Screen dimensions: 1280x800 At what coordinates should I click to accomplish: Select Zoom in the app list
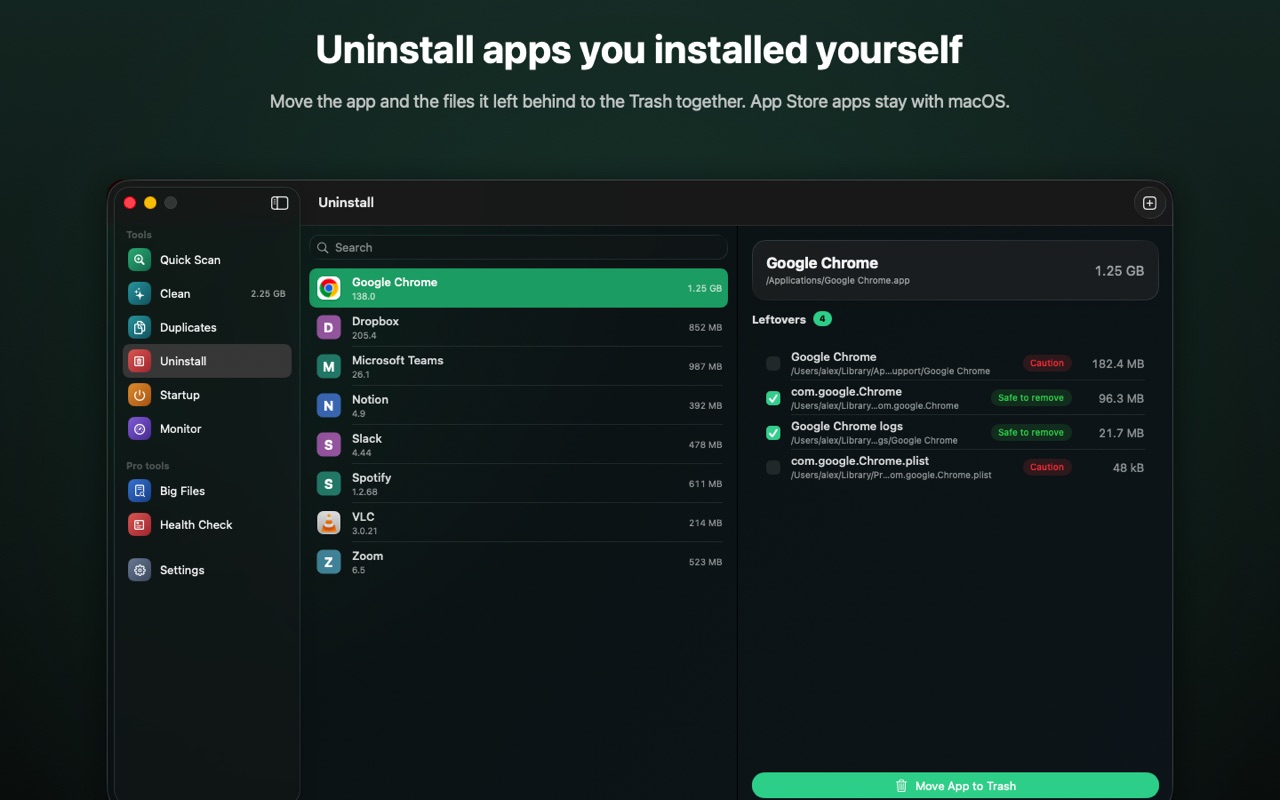click(x=518, y=562)
